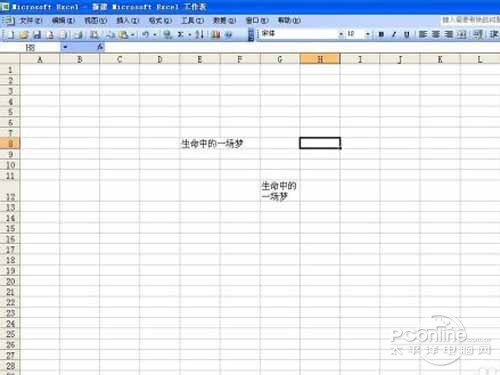Image resolution: width=500 pixels, height=375 pixels.
Task: Click the Save disk icon
Action: point(37,34)
